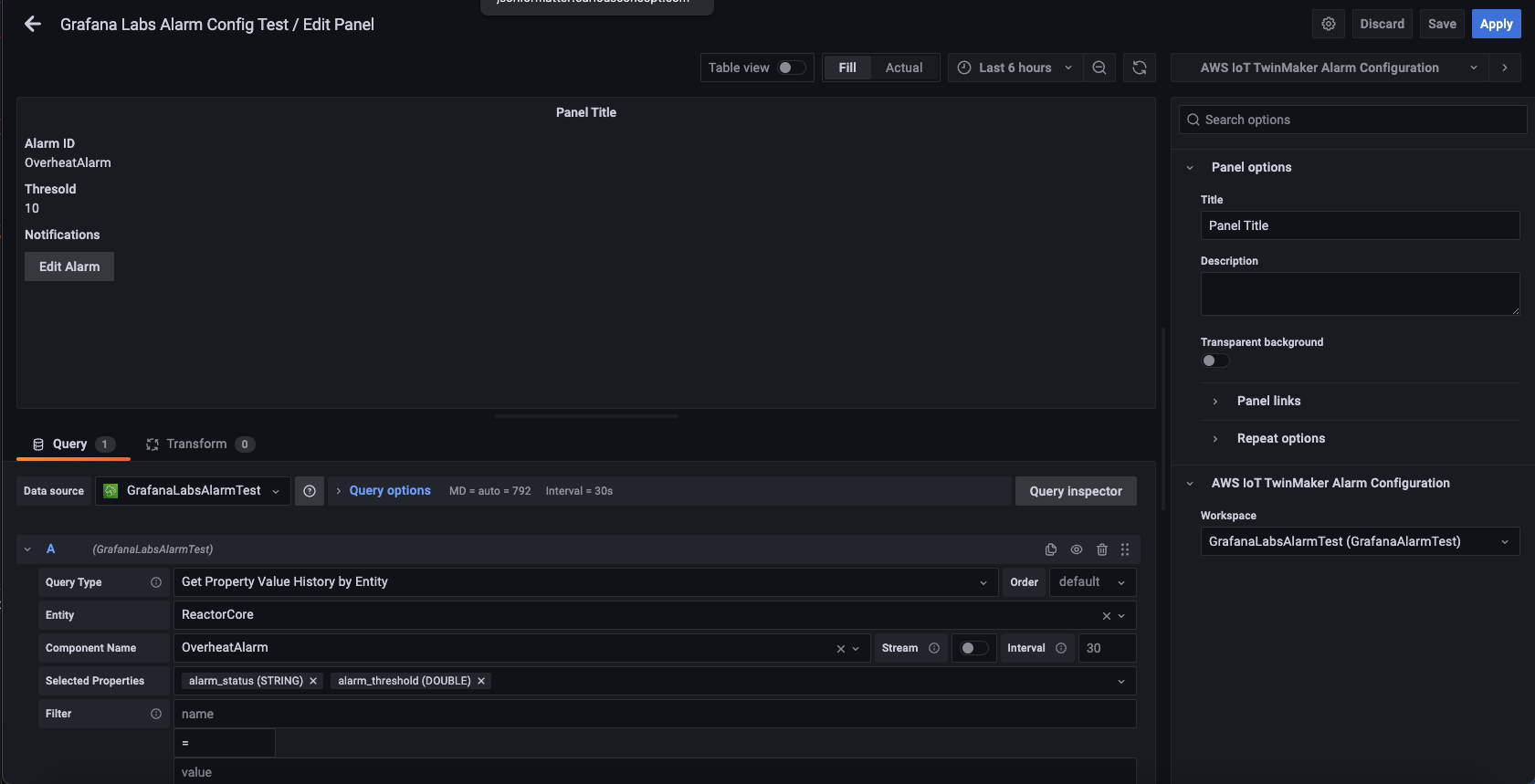Click the Edit Alarm button
Screen dimensions: 1535x784
(x=69, y=267)
